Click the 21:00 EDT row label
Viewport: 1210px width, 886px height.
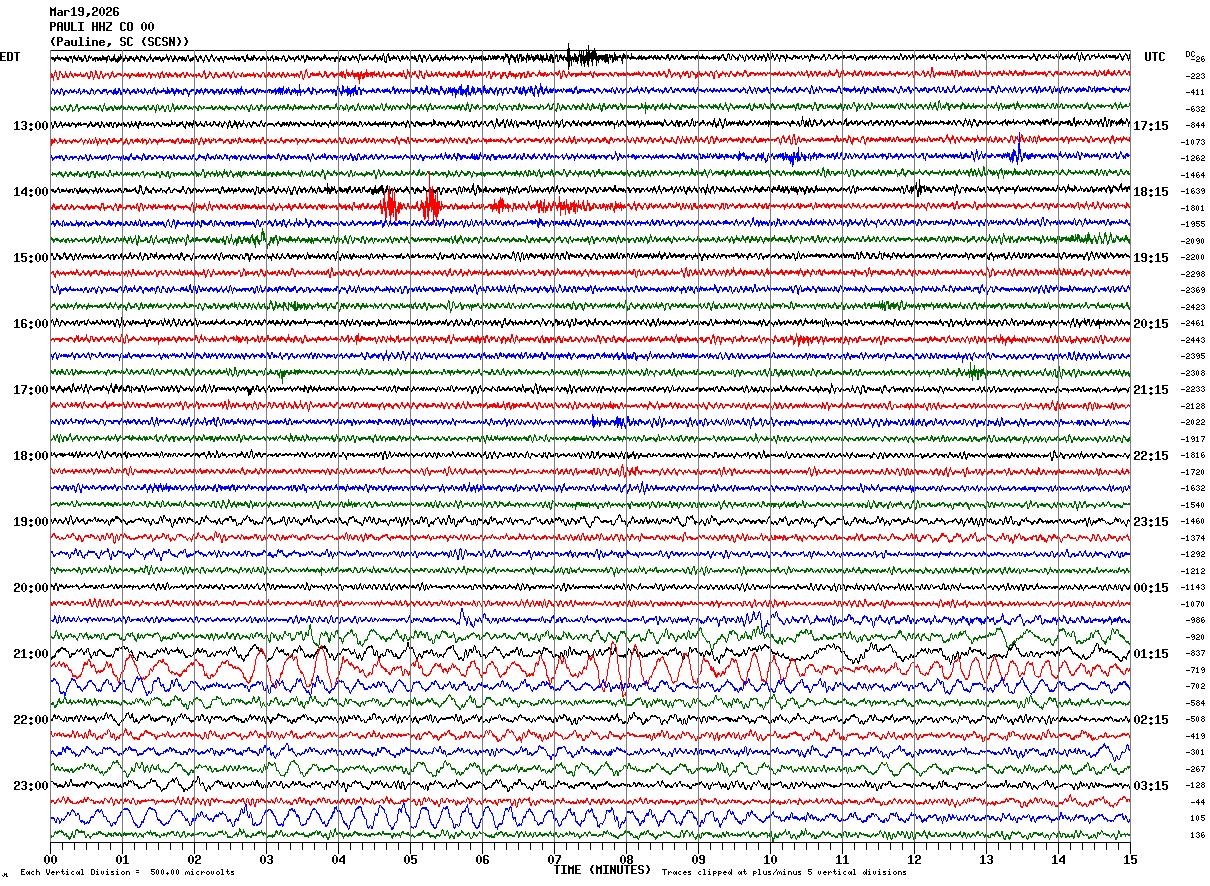pyautogui.click(x=30, y=654)
